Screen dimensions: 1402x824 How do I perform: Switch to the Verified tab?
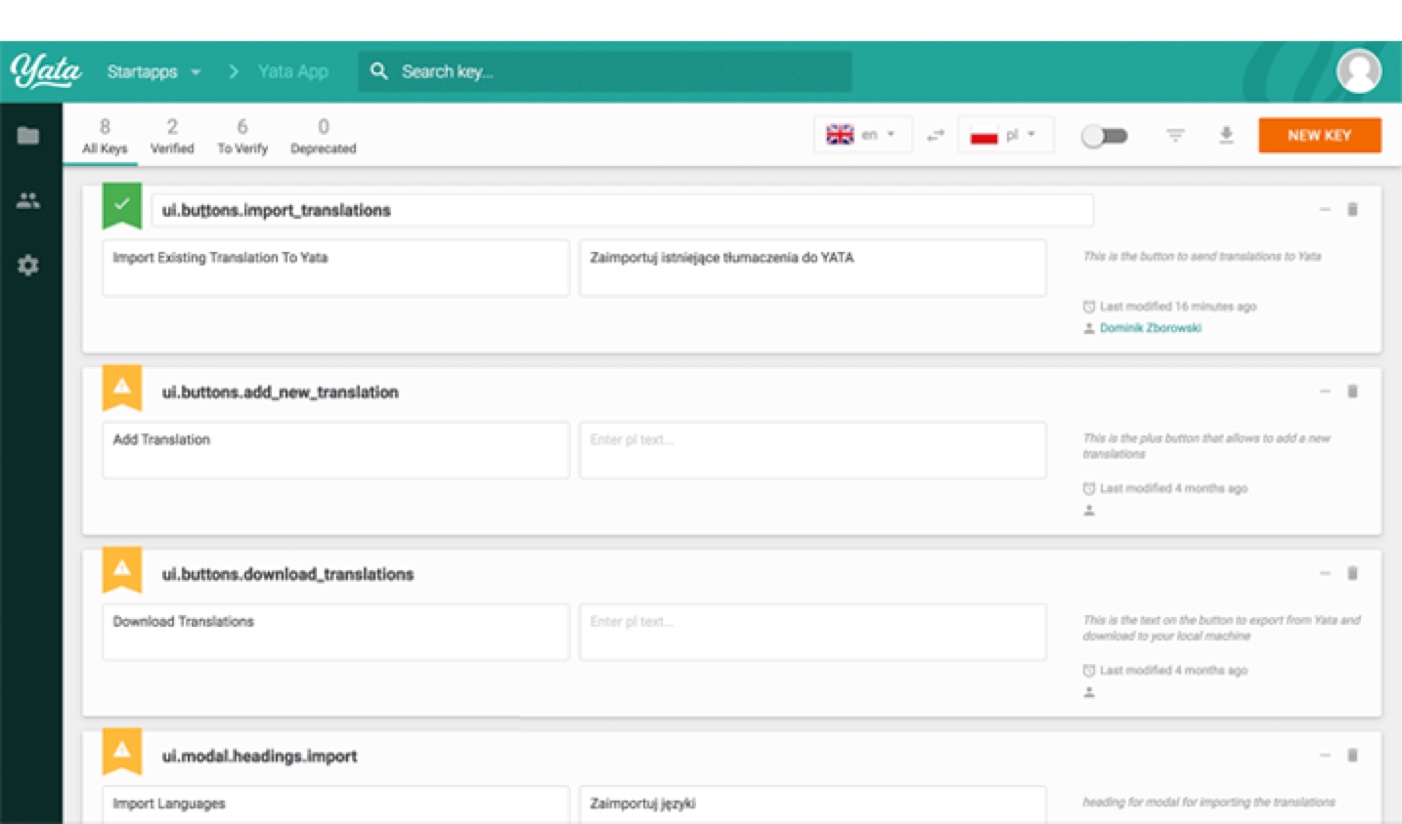click(x=172, y=136)
